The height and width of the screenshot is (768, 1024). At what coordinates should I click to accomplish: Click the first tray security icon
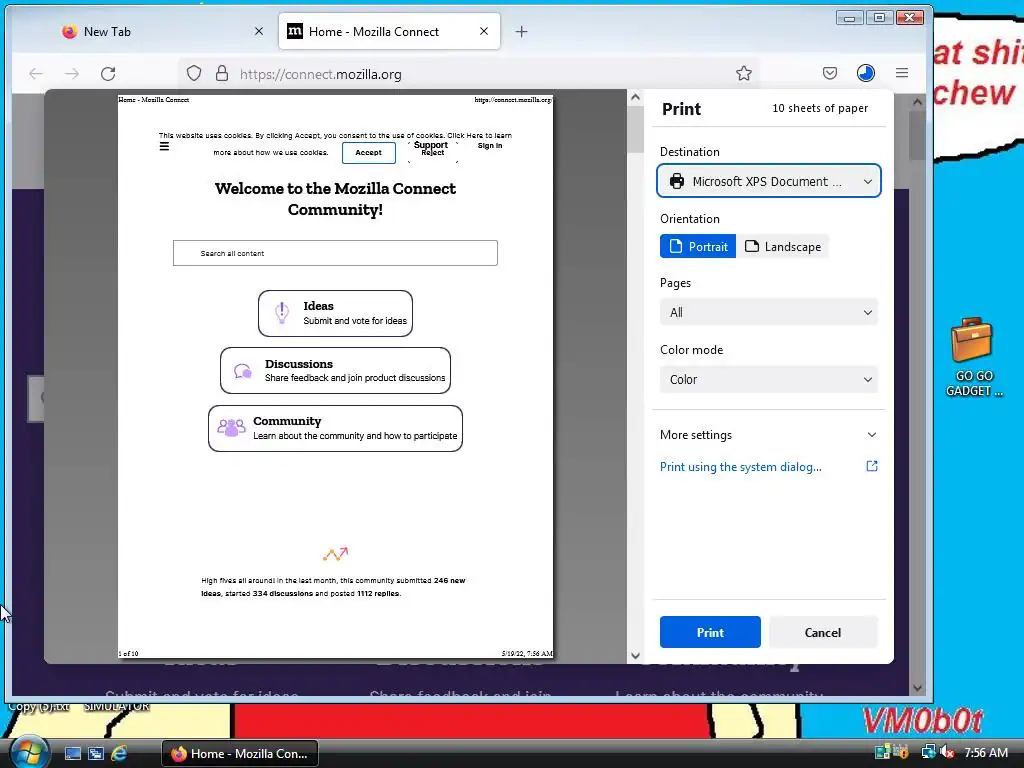point(882,753)
